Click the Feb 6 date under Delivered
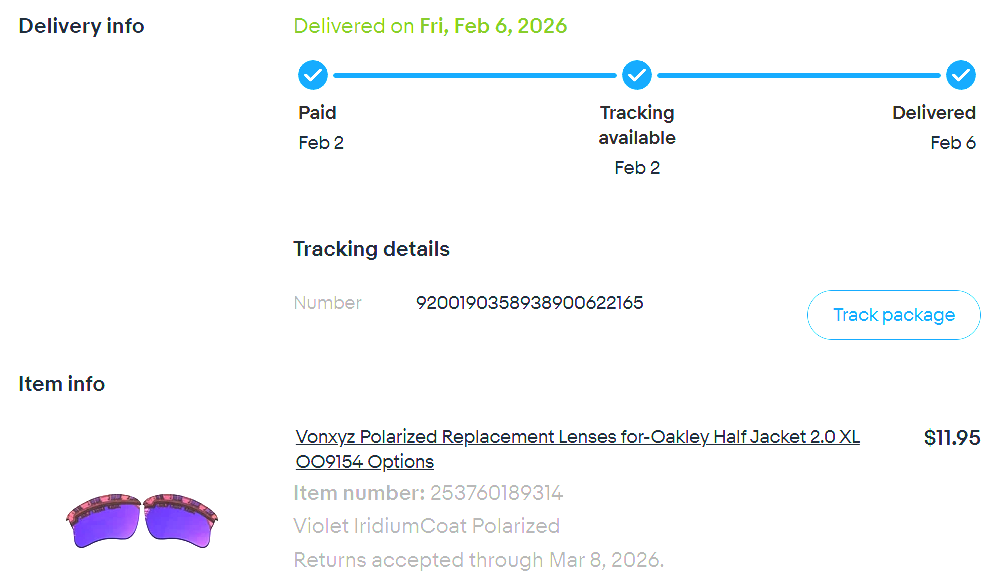 [952, 143]
